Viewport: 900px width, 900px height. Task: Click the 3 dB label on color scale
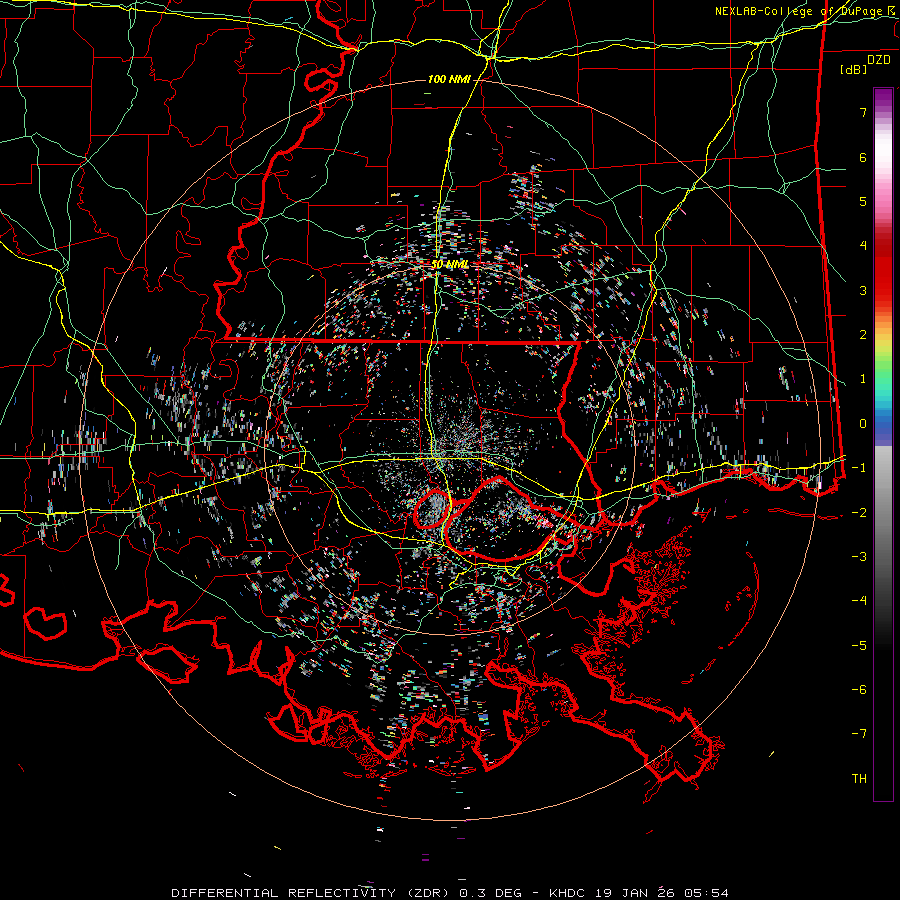(x=863, y=290)
